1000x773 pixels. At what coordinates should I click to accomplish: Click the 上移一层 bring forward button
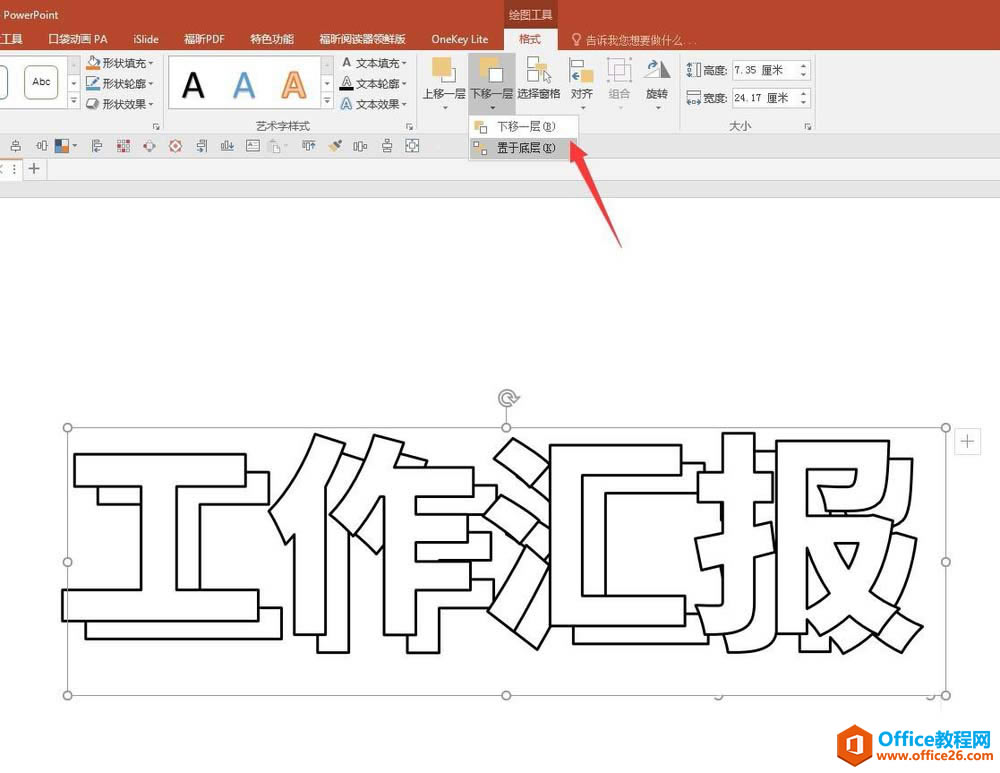pos(444,82)
